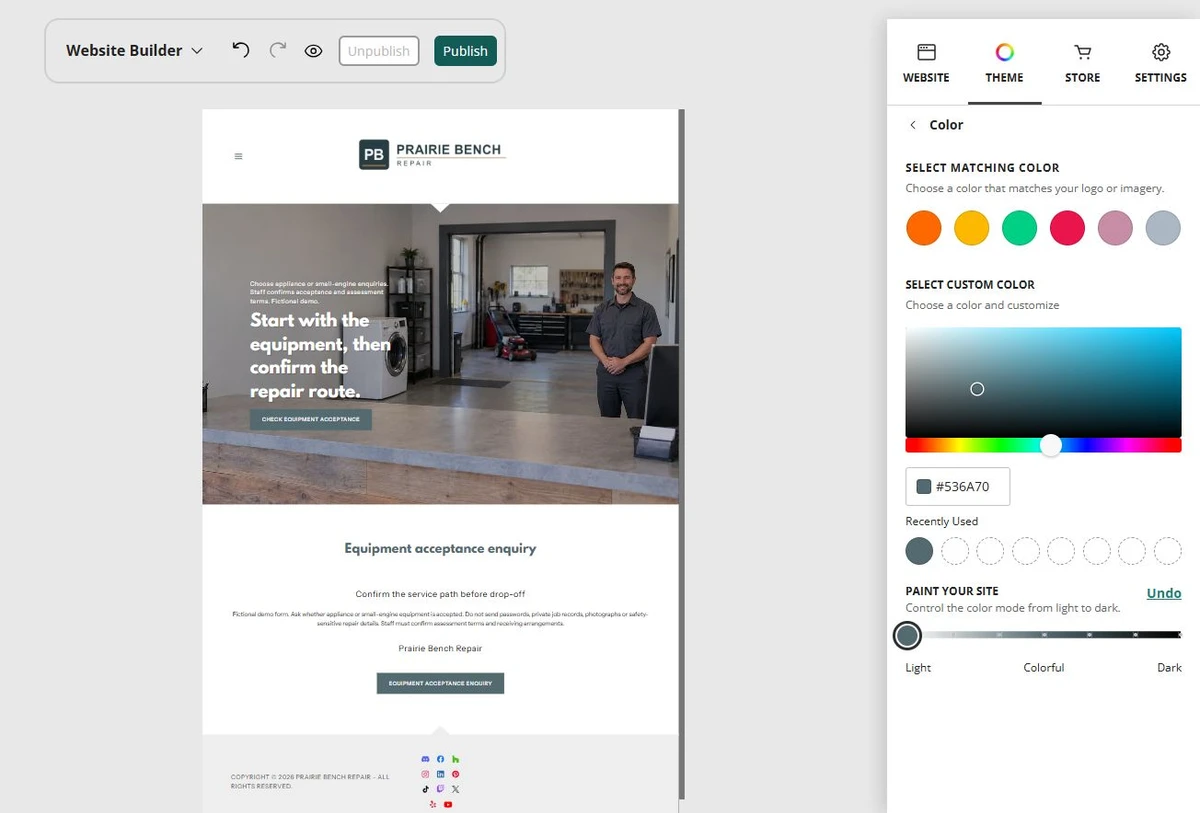Open the hamburger menu on the site preview
The image size is (1200, 813).
pos(238,156)
